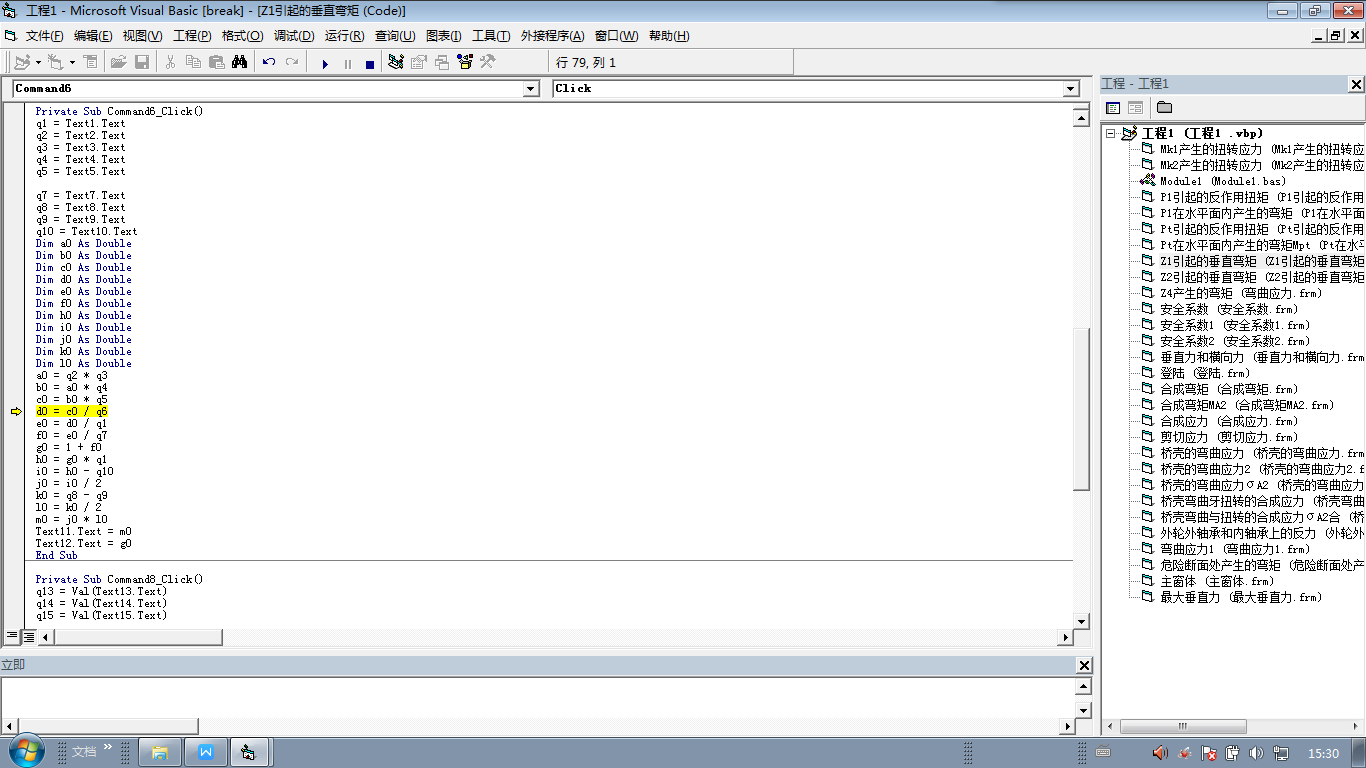The height and width of the screenshot is (768, 1366).
Task: Click the Add Form toolbar icon
Action: point(55,62)
